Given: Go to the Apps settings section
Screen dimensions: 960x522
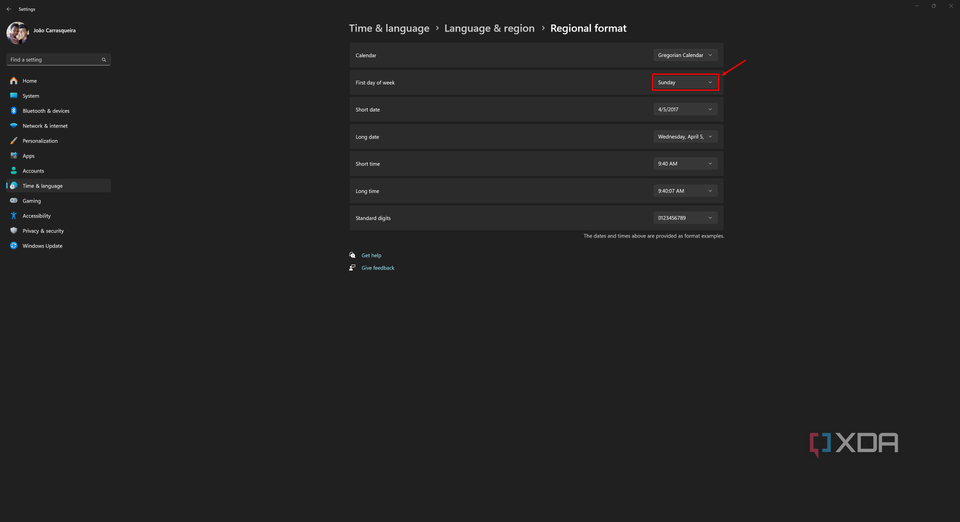Looking at the screenshot, I should click(x=29, y=156).
